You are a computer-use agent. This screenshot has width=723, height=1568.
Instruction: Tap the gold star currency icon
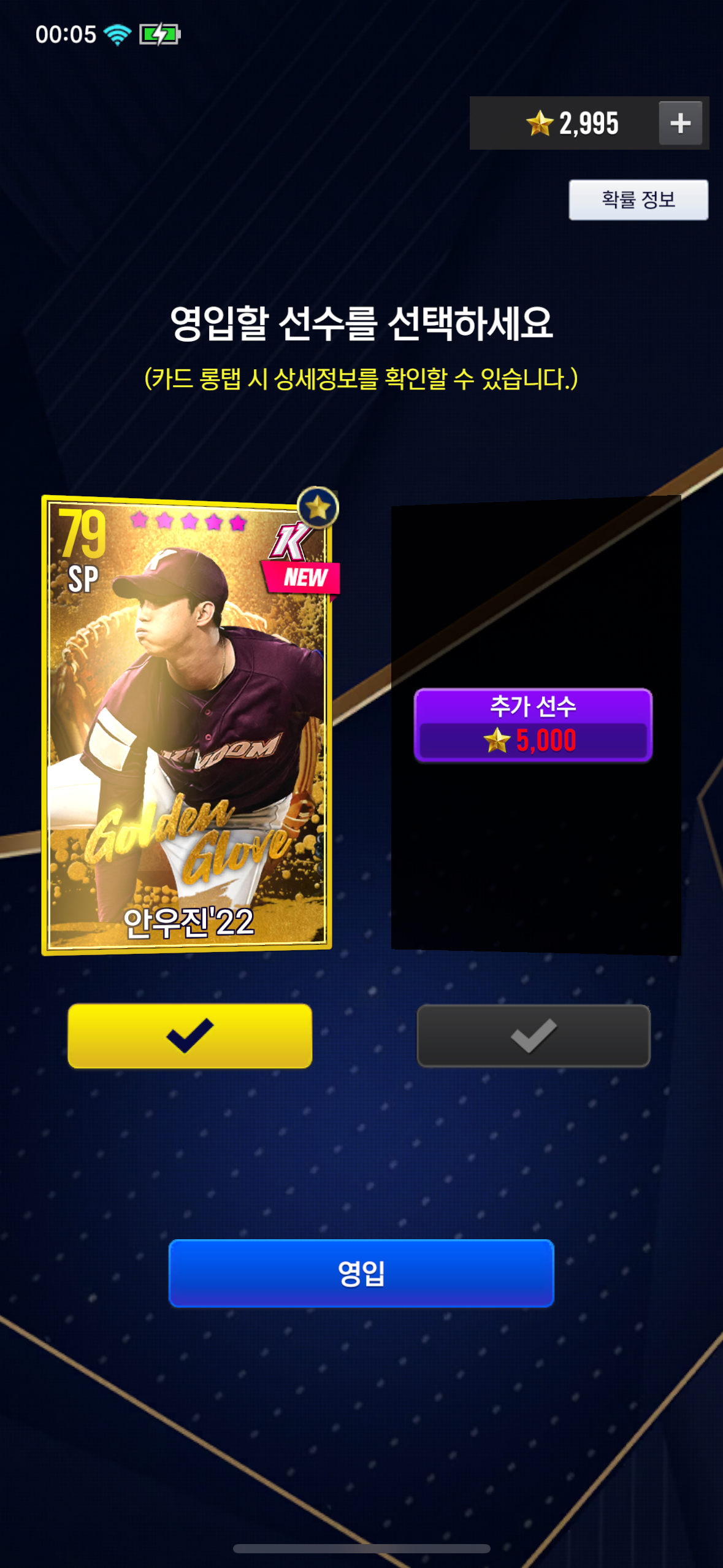coord(540,123)
